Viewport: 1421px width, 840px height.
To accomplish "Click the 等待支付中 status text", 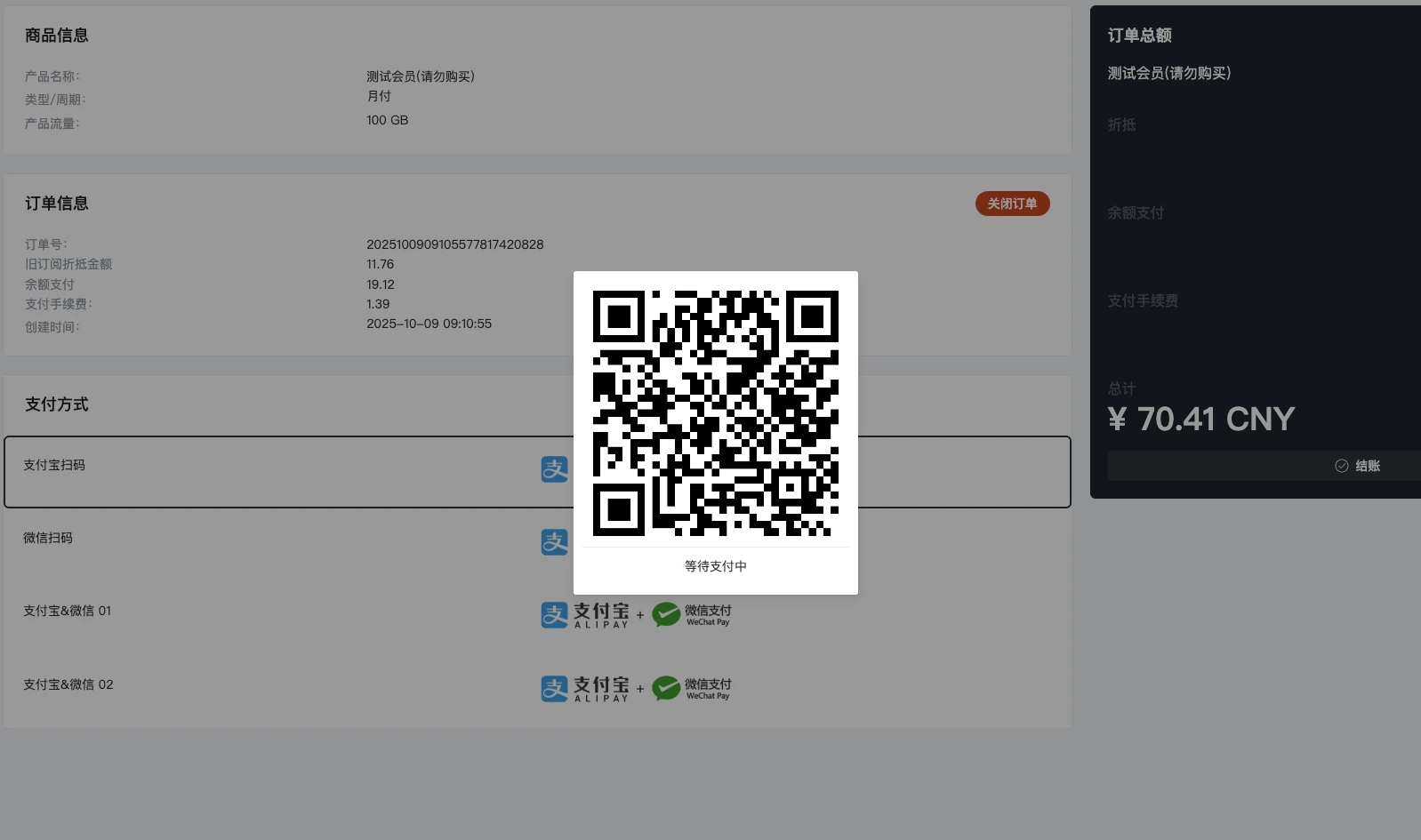I will (715, 566).
